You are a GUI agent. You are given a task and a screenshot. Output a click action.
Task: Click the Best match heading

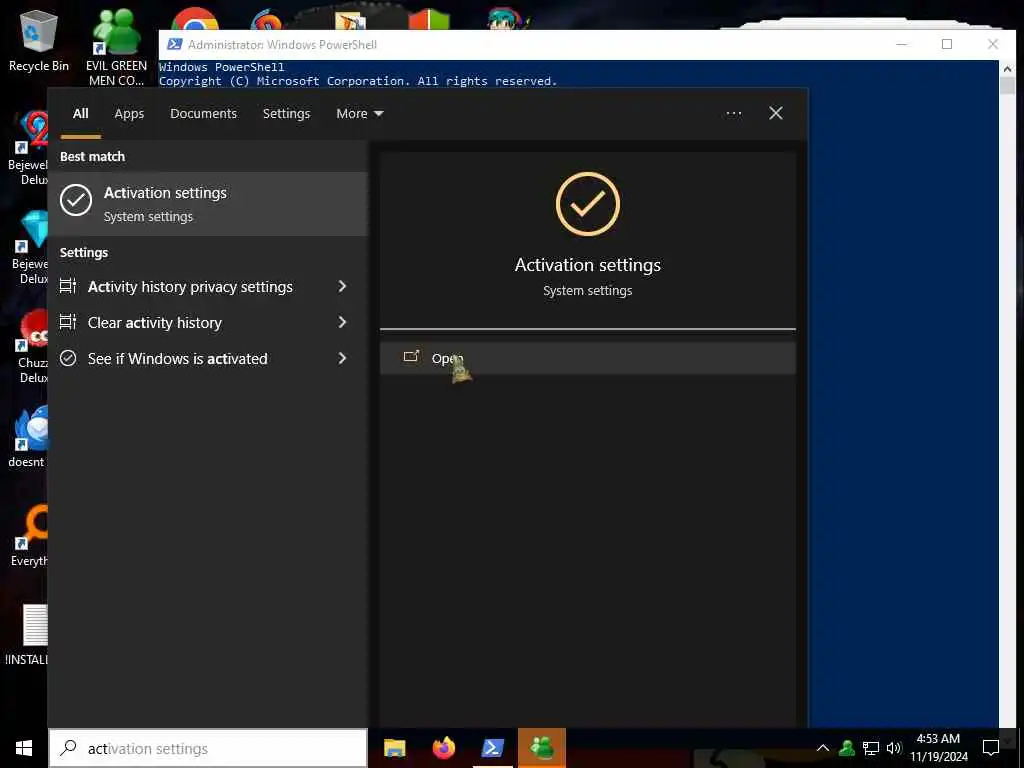(92, 157)
